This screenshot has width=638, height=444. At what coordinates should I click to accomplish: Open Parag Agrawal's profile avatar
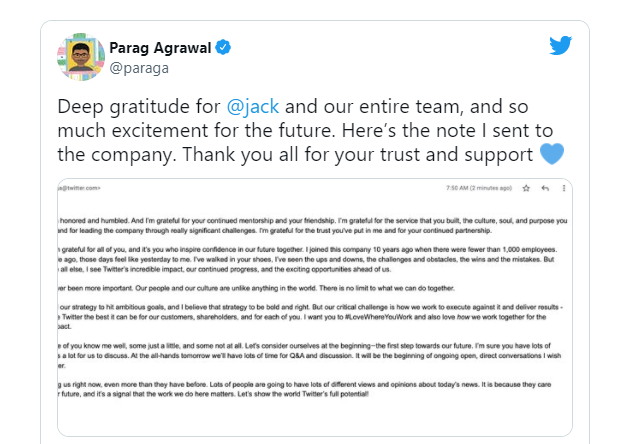point(81,57)
